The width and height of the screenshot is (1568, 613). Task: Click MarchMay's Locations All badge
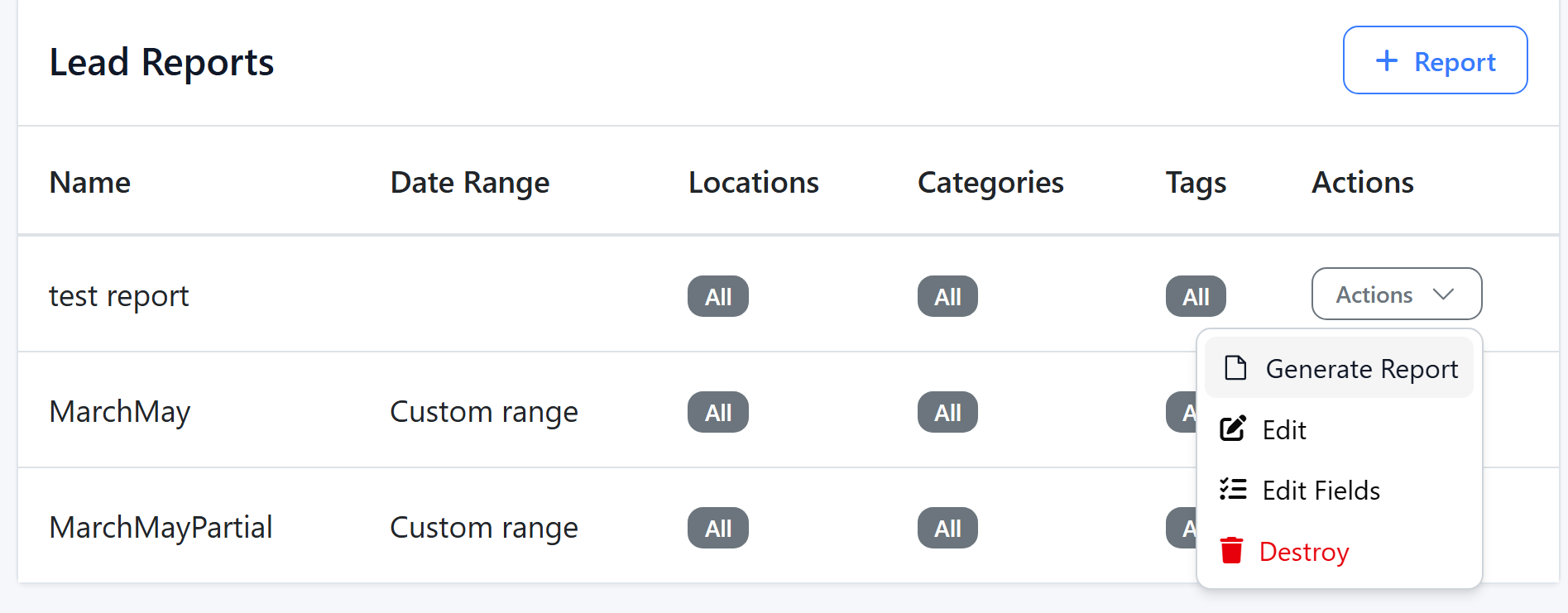point(717,412)
